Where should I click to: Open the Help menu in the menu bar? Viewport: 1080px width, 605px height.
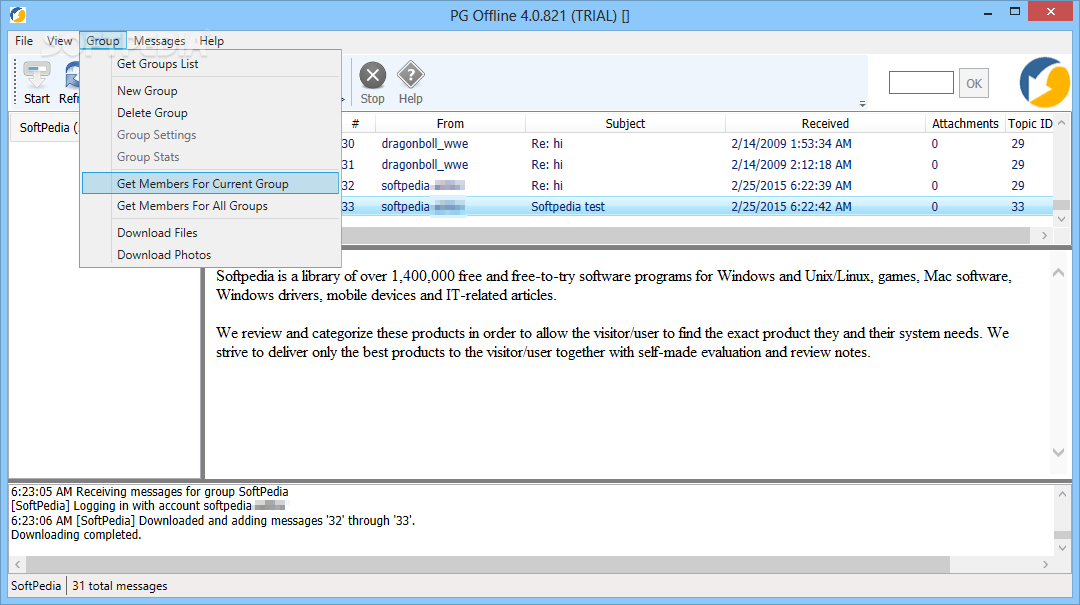pos(211,41)
